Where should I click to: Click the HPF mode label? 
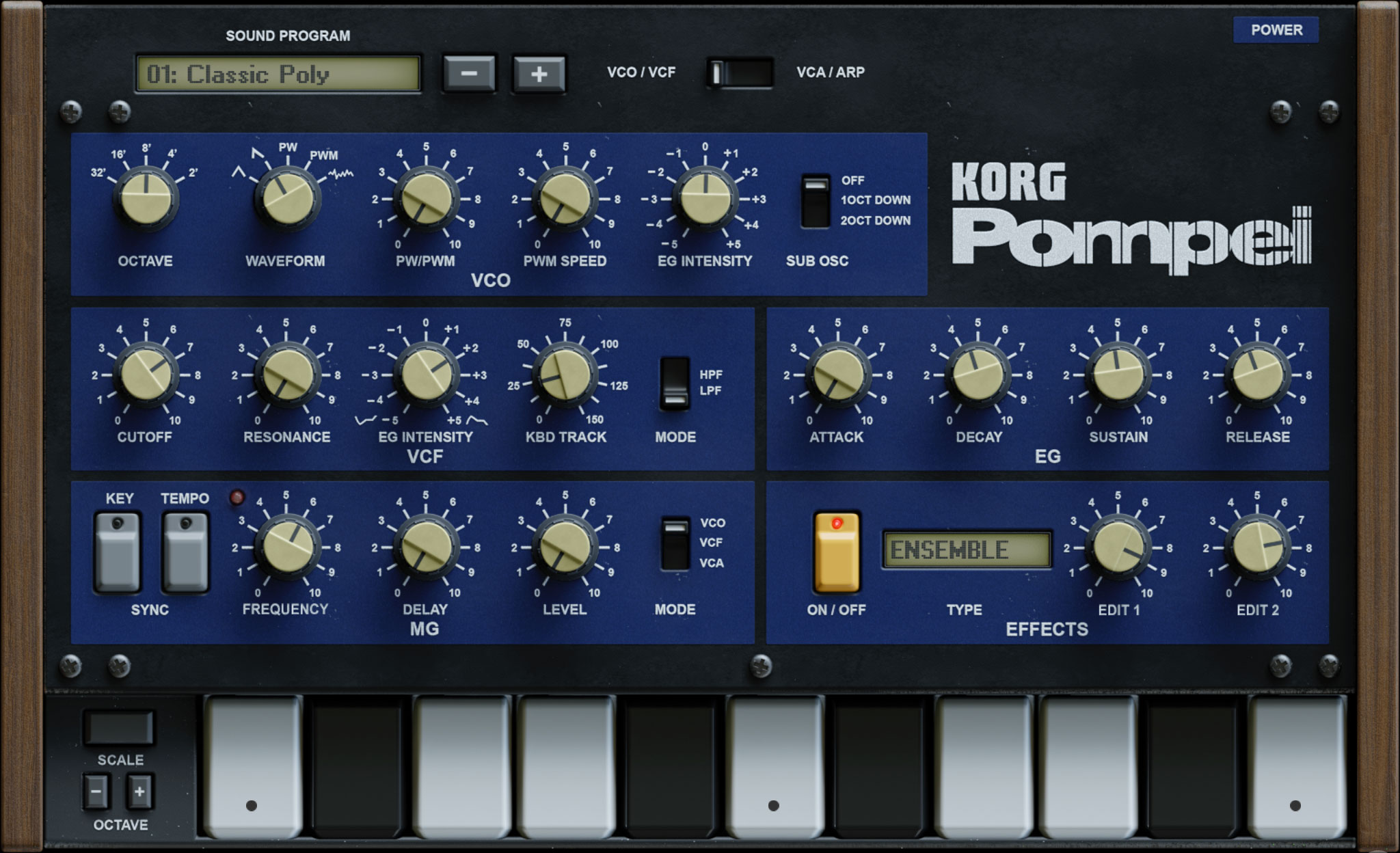tap(711, 375)
